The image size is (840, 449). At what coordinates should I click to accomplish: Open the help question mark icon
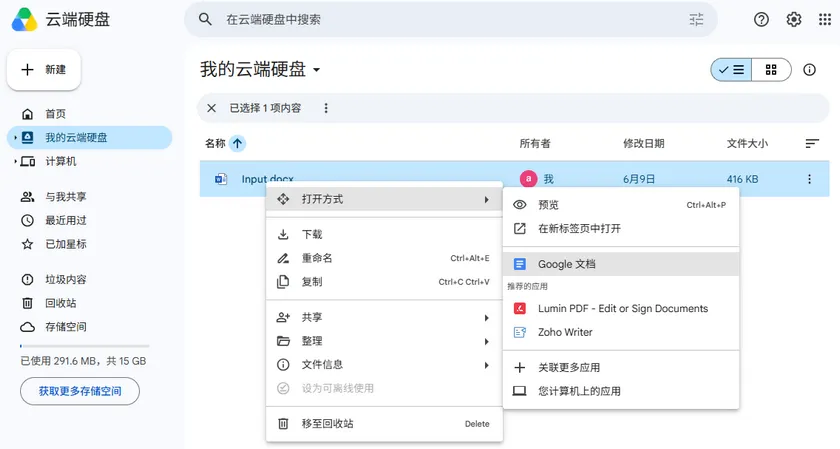pos(761,19)
